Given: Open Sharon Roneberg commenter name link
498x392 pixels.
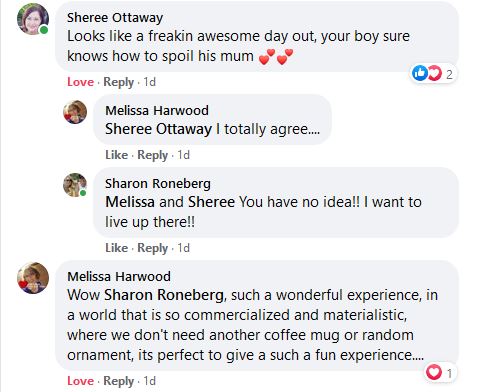Looking at the screenshot, I should (x=158, y=184).
